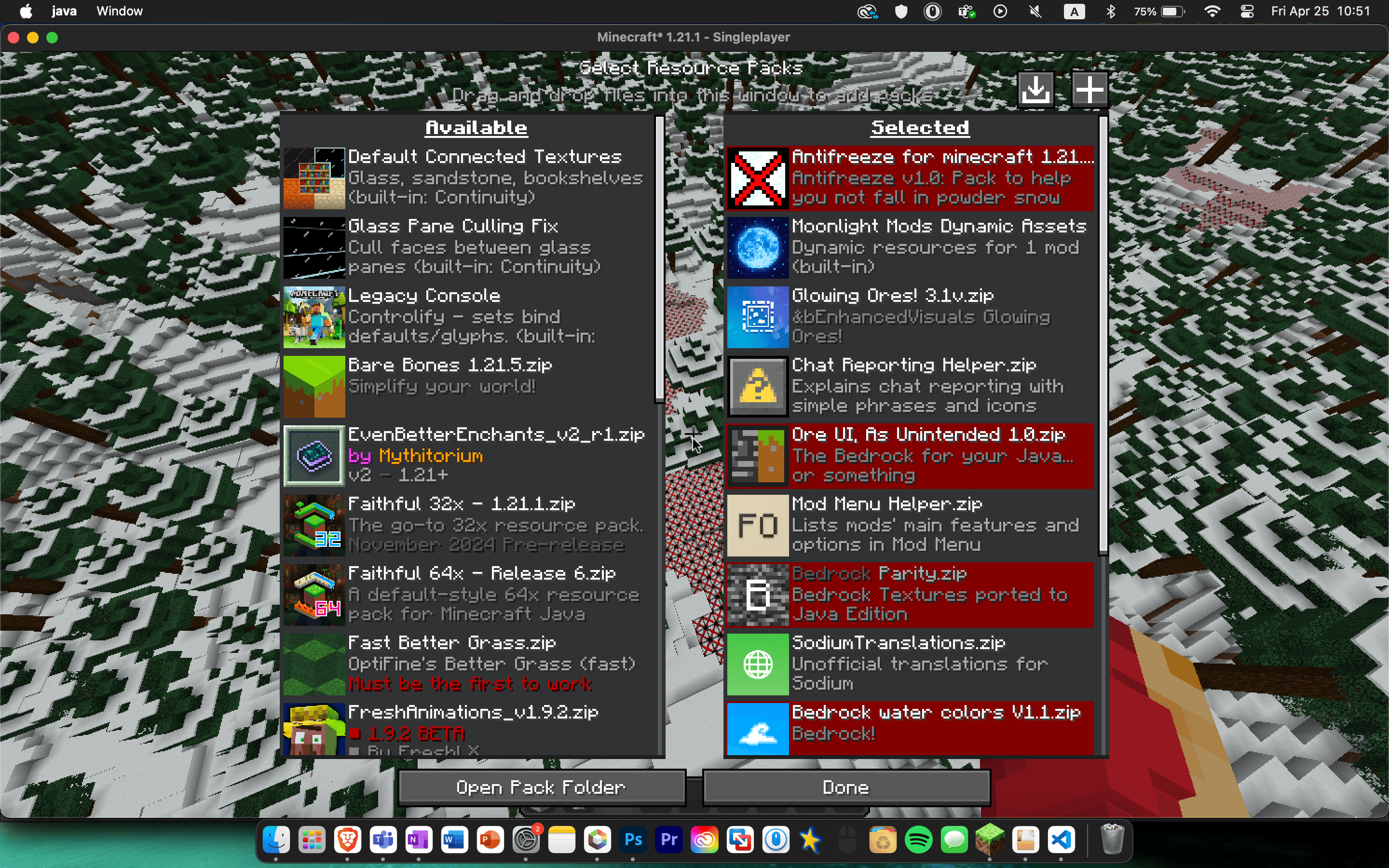The width and height of the screenshot is (1389, 868).
Task: Click 'SodiumTranslations.zip' title
Action: (898, 643)
